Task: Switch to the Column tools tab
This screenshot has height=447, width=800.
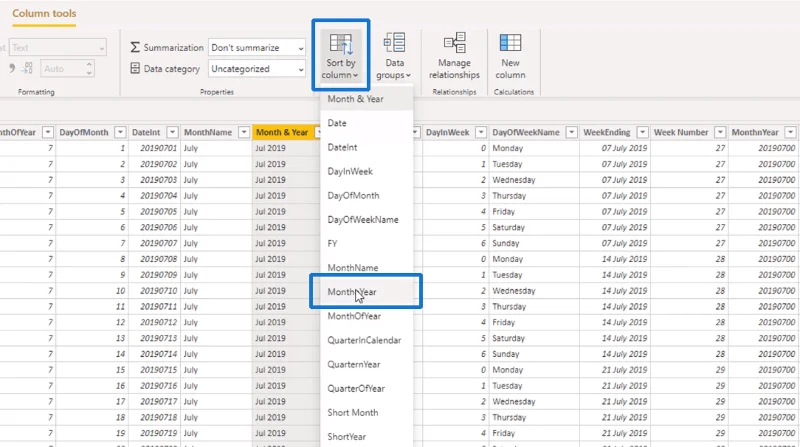Action: pyautogui.click(x=44, y=14)
